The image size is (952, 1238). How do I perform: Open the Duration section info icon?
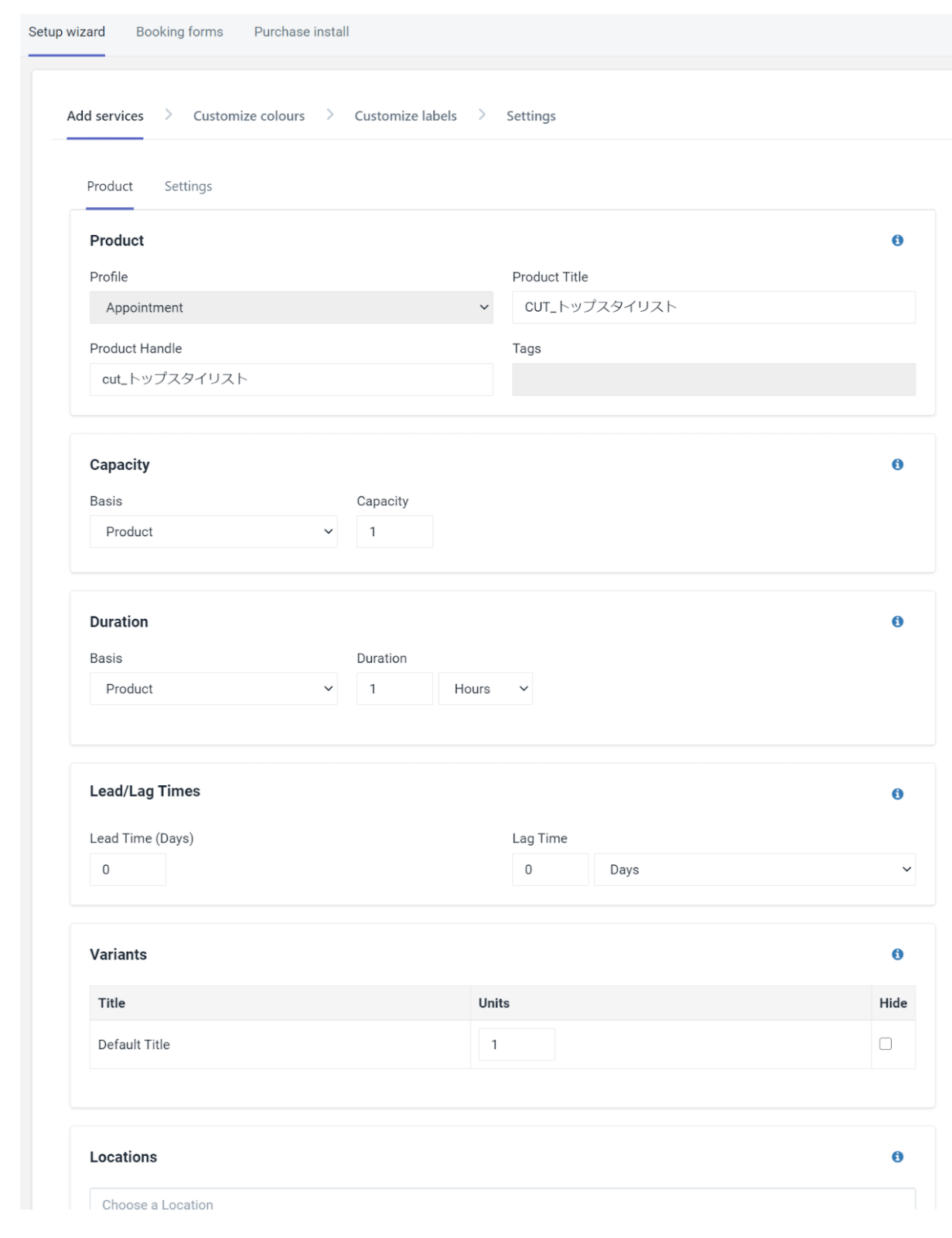tap(897, 621)
